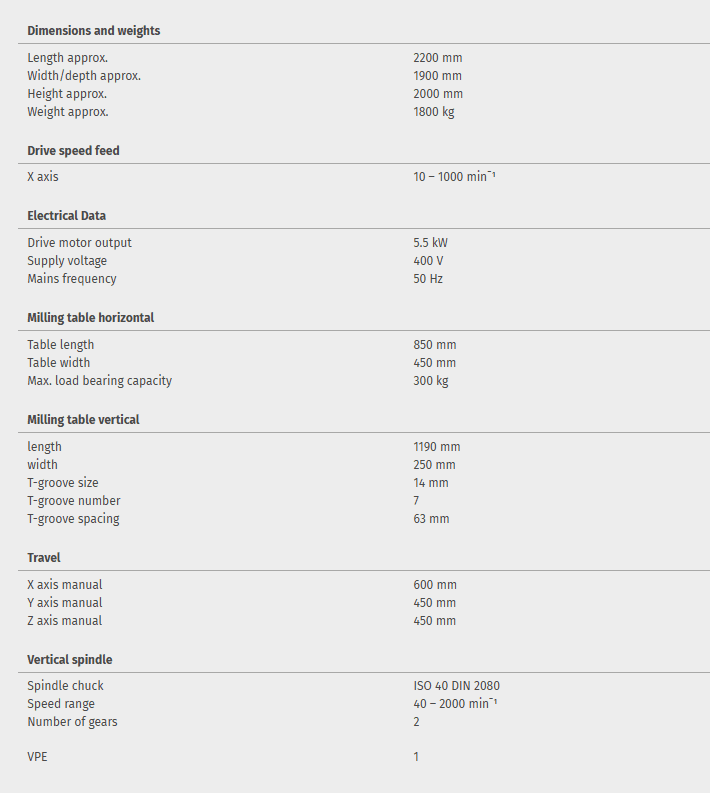Click the Electrical Data section heading
The height and width of the screenshot is (793, 710).
pos(67,216)
